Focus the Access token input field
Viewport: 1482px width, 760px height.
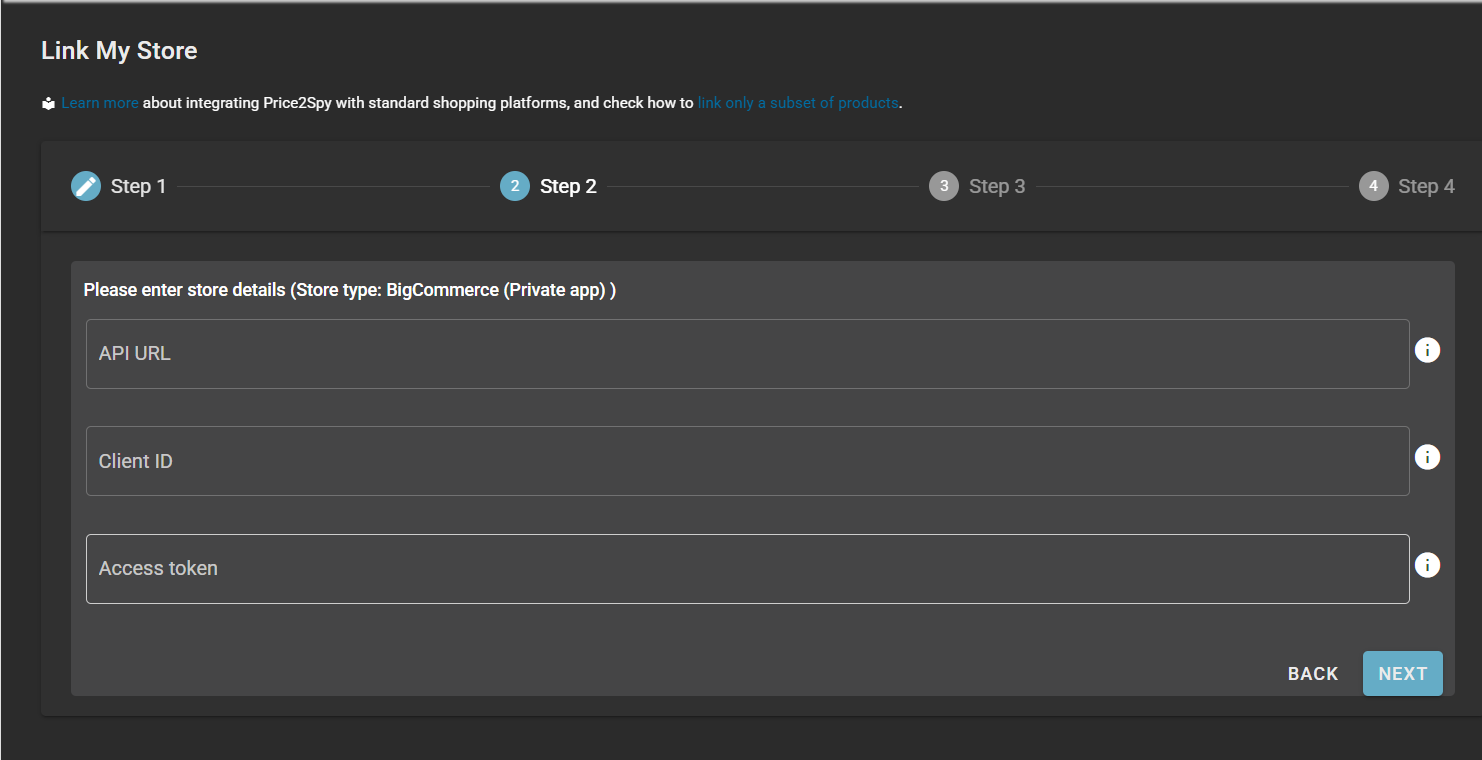[748, 569]
